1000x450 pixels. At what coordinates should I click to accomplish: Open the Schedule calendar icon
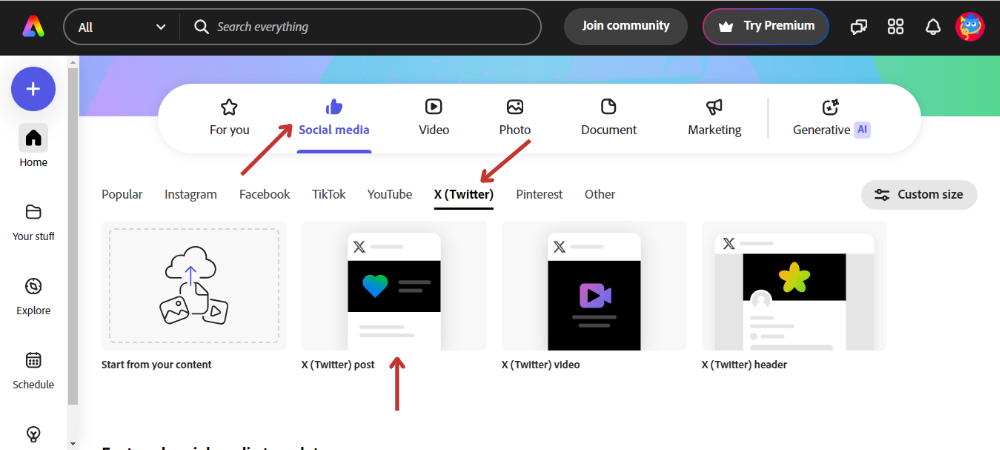33,360
